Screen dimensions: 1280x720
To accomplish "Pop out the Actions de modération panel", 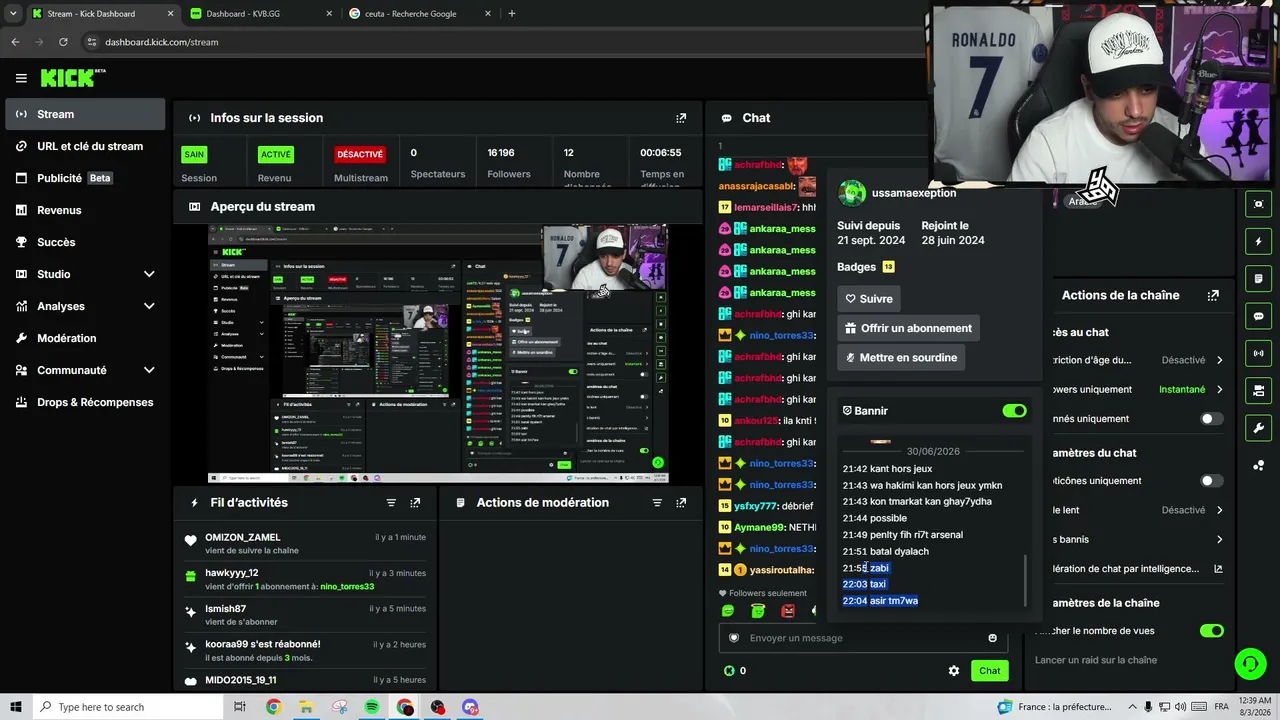I will (681, 503).
